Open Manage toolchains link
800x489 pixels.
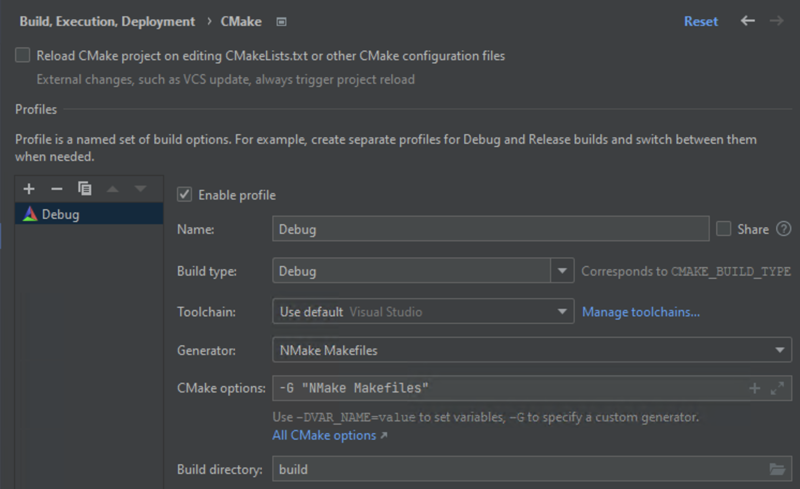[641, 312]
